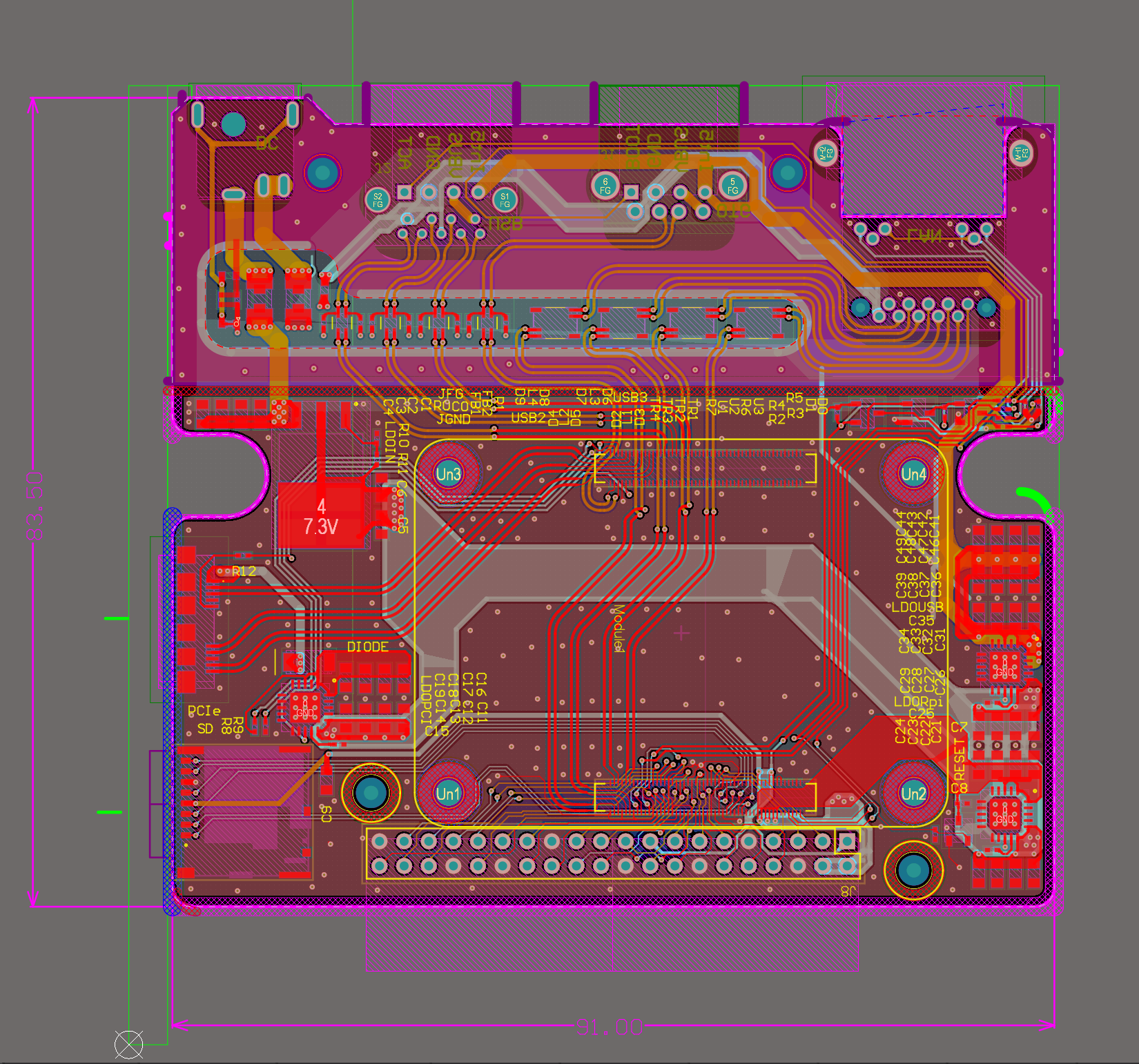Click the teal hole in the DC jack

(x=233, y=124)
